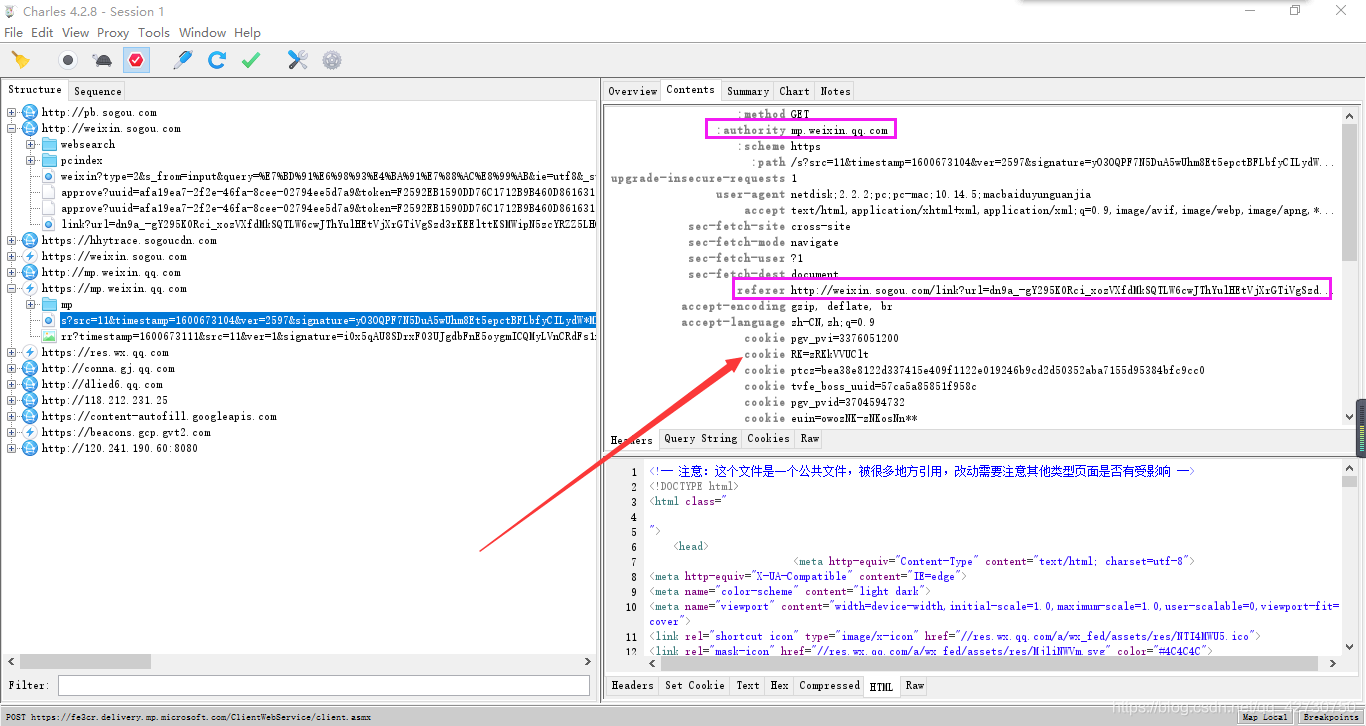Expand the http://dlied6.qq.com node
The height and width of the screenshot is (726, 1366).
(12, 384)
